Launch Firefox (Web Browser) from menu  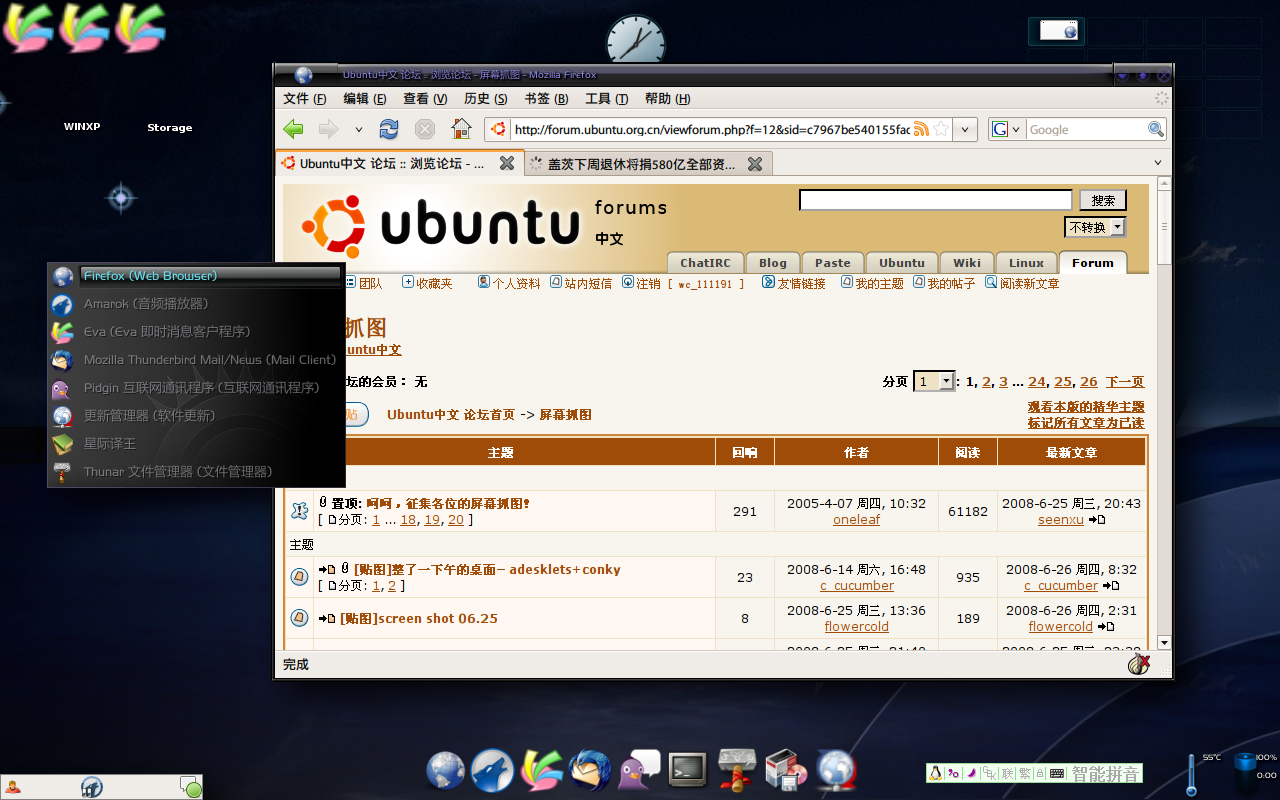[197, 276]
